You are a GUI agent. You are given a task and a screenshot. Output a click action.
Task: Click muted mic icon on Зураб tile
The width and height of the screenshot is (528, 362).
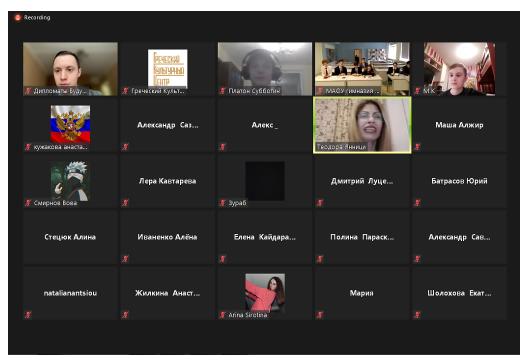click(222, 203)
